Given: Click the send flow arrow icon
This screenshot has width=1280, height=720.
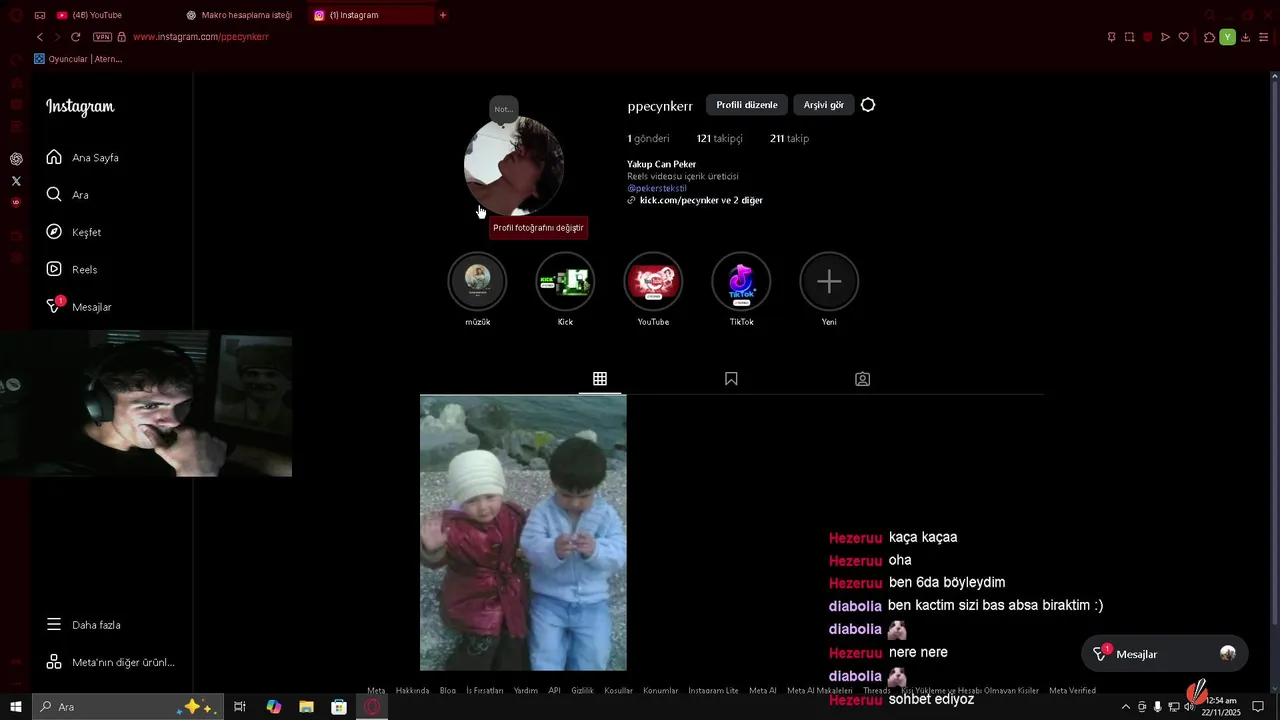Looking at the screenshot, I should click(1166, 37).
